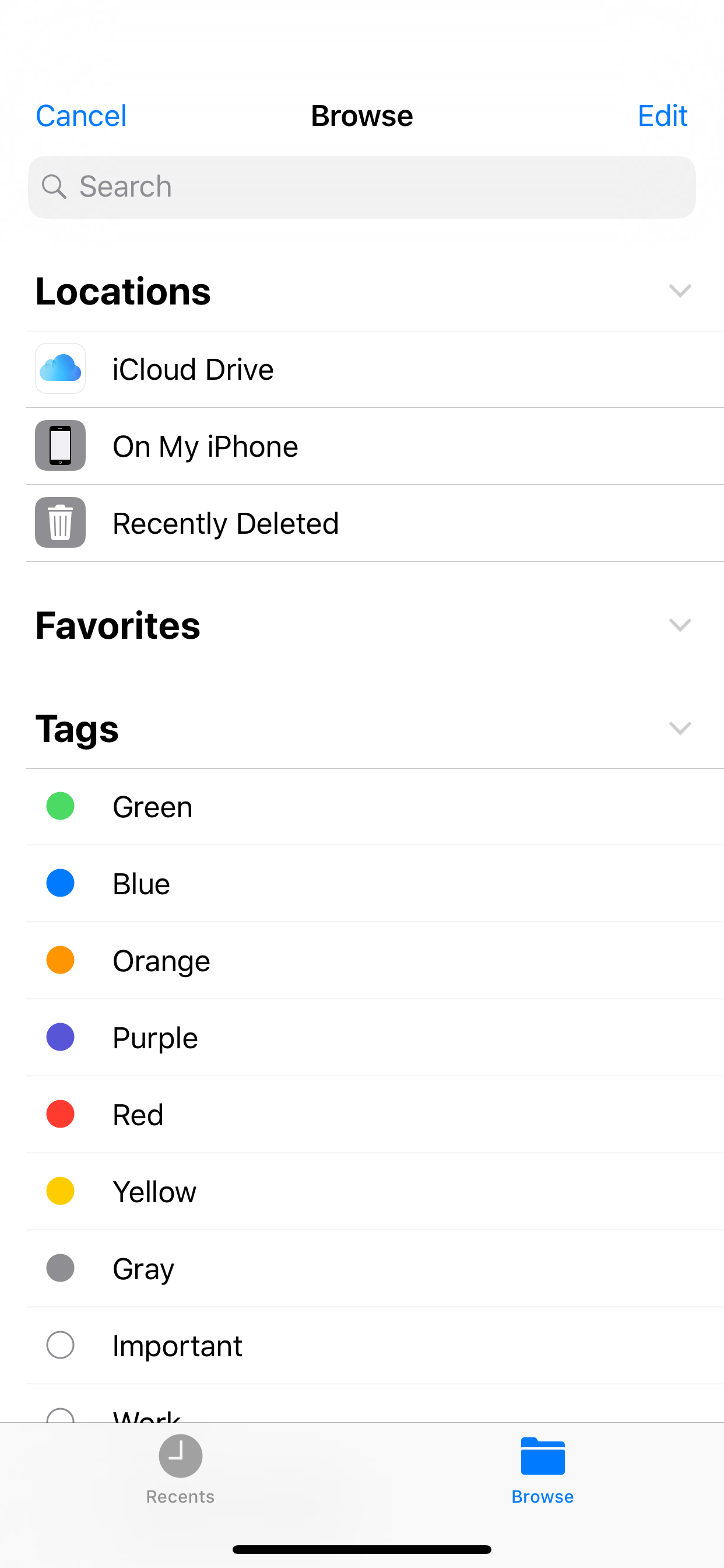Tap the Edit button

pos(663,116)
